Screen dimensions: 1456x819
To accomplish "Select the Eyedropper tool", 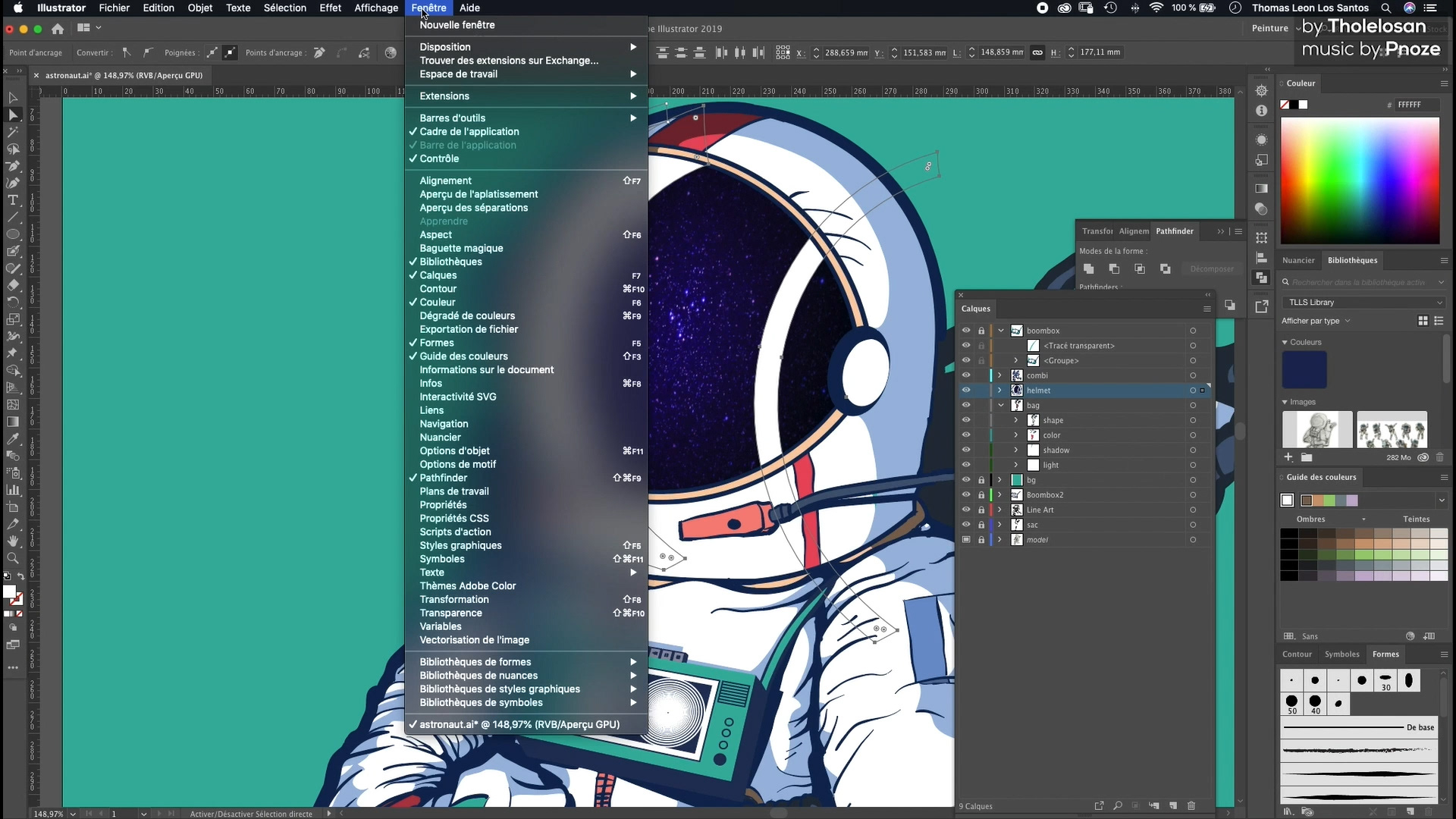I will click(13, 439).
